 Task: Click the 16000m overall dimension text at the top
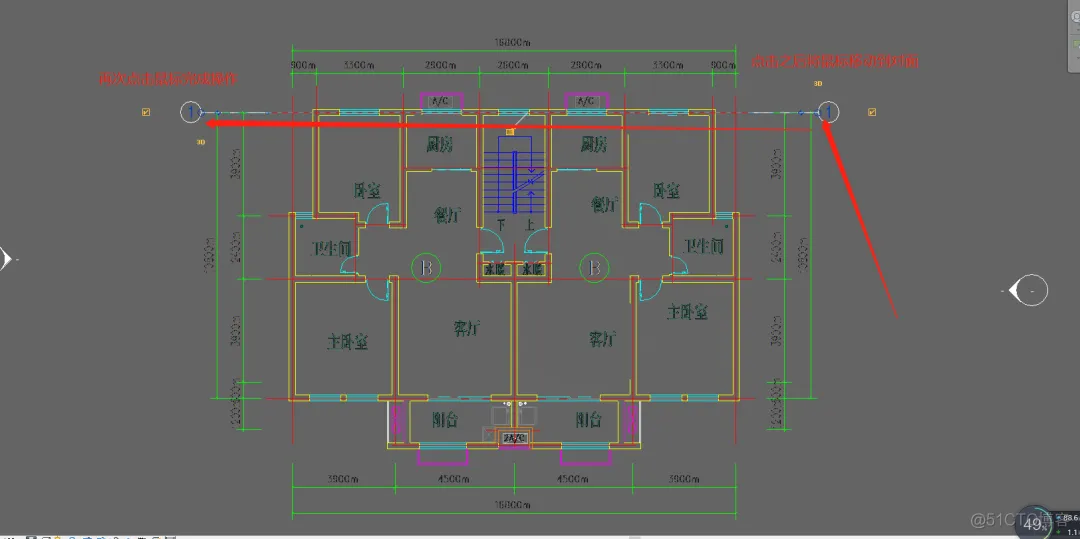click(x=511, y=43)
